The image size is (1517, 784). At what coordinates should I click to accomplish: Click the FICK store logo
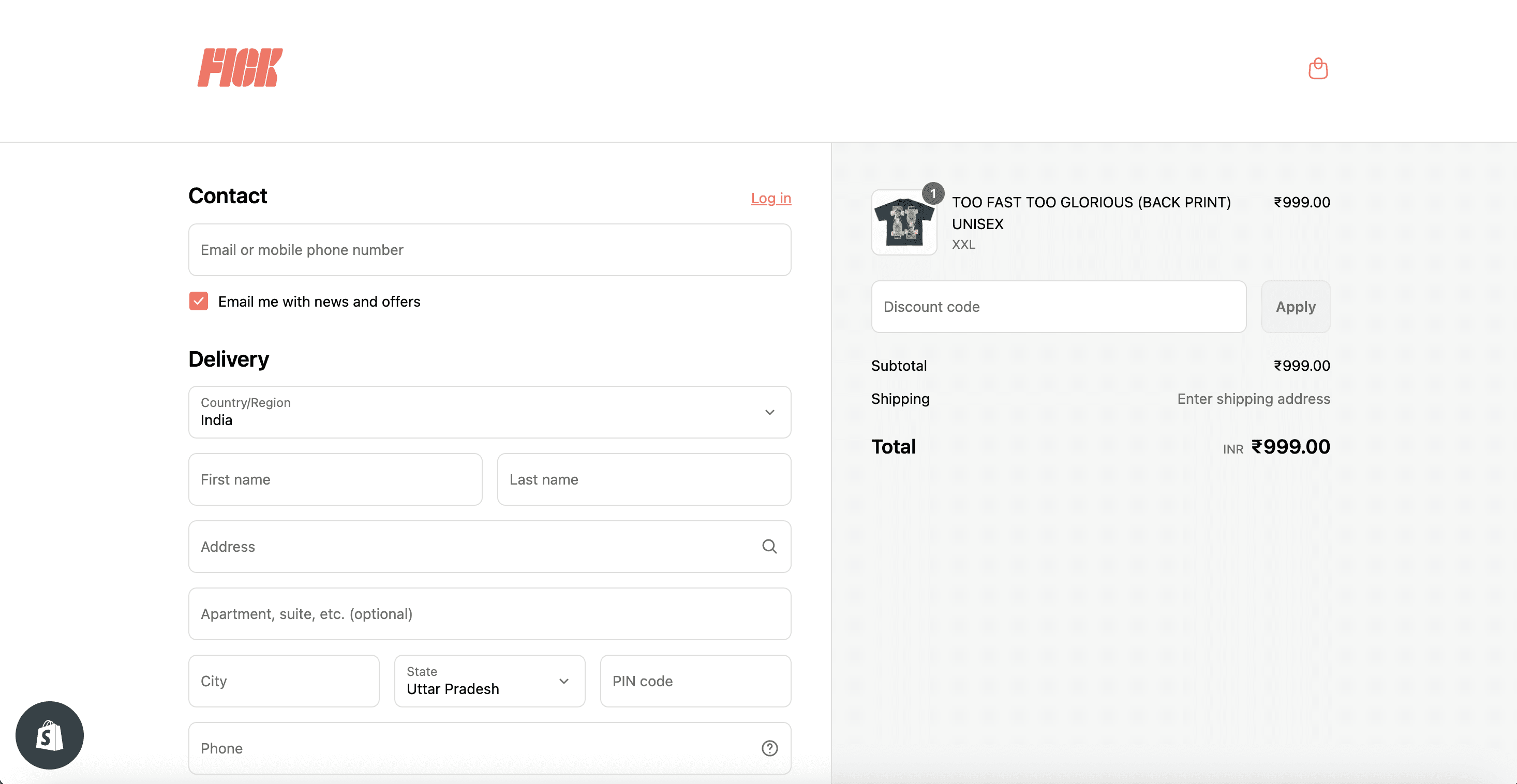[x=240, y=68]
